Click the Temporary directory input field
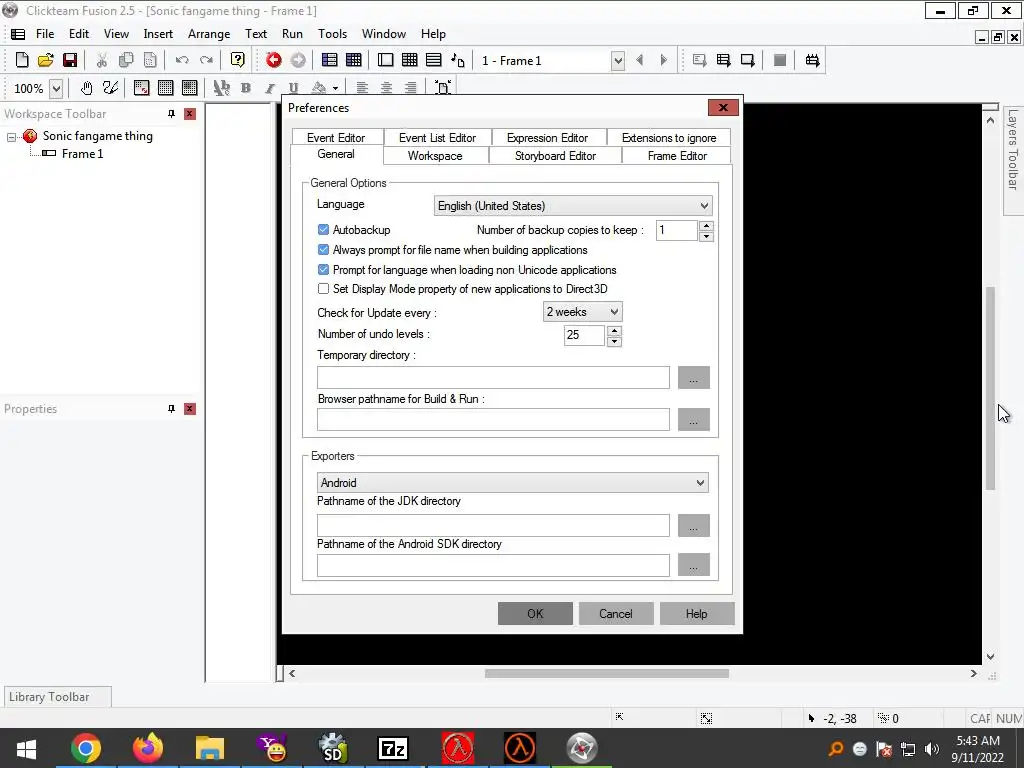Image resolution: width=1024 pixels, height=768 pixels. pyautogui.click(x=493, y=377)
